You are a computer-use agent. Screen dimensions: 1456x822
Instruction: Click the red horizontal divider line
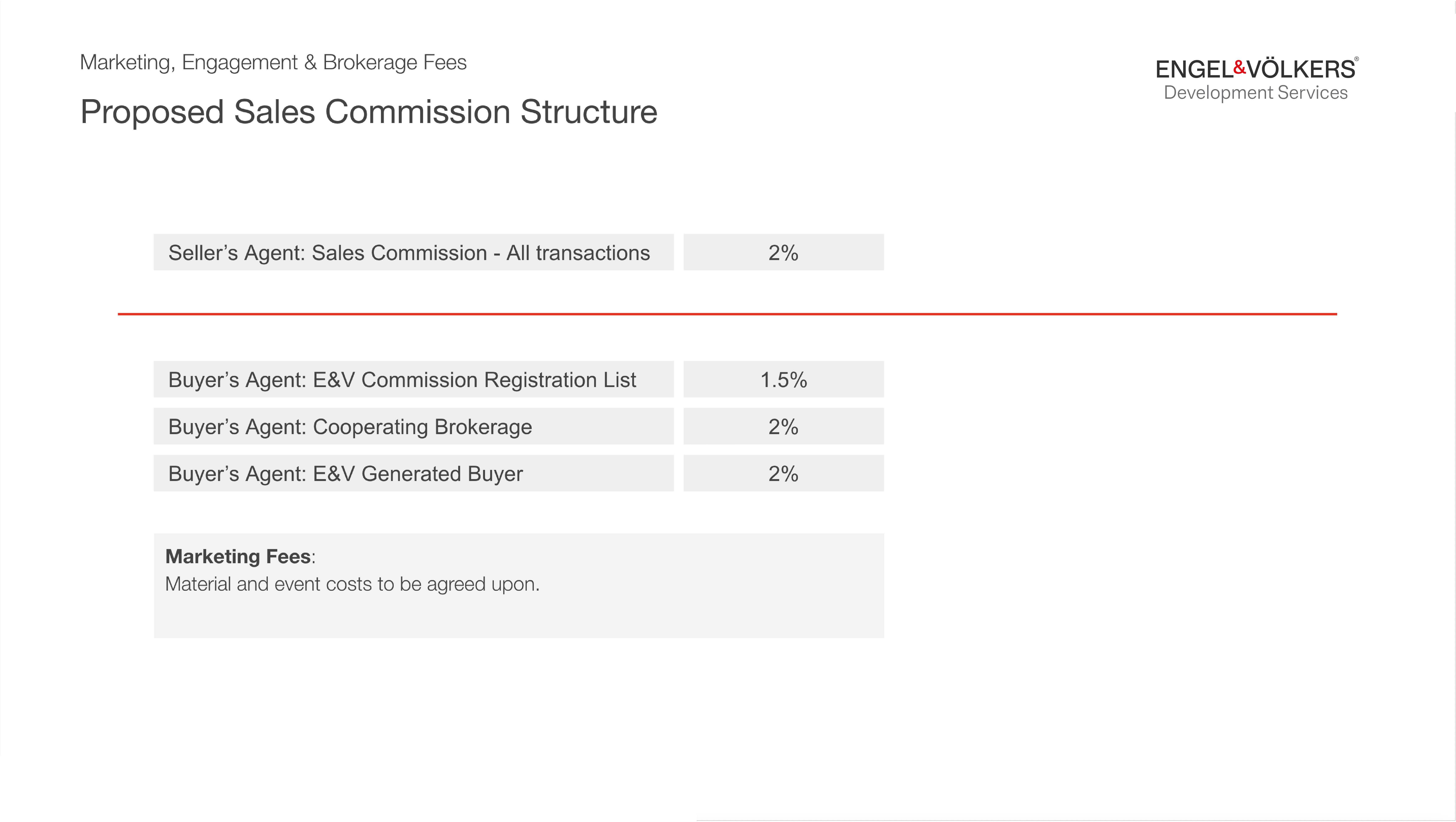tap(727, 314)
